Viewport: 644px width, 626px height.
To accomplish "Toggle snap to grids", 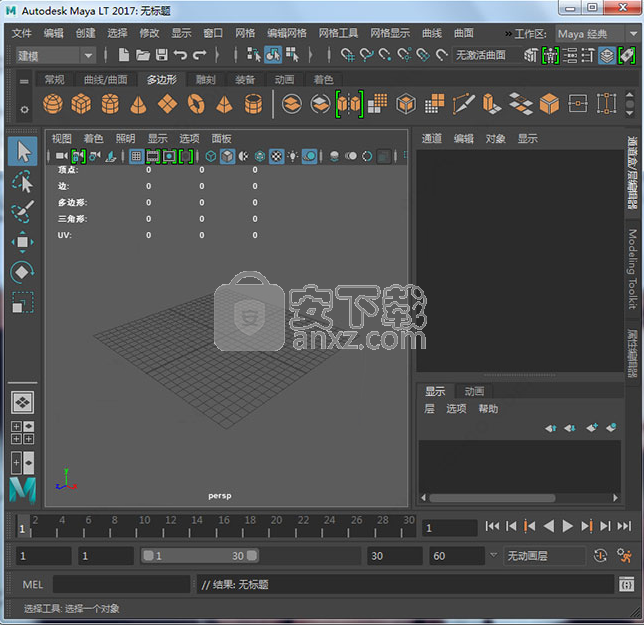I will point(347,55).
